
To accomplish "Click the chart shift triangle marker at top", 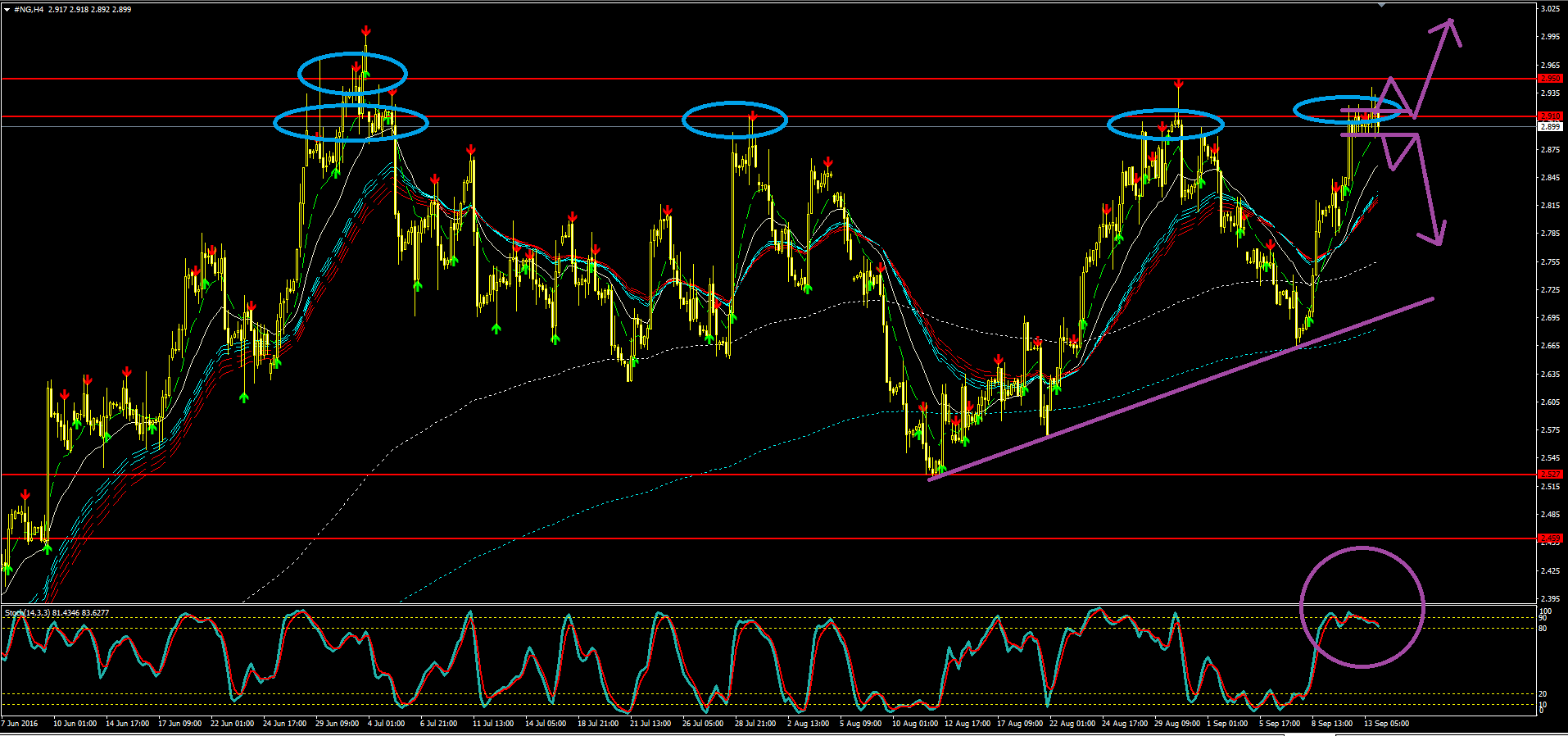I will 1382,6.
